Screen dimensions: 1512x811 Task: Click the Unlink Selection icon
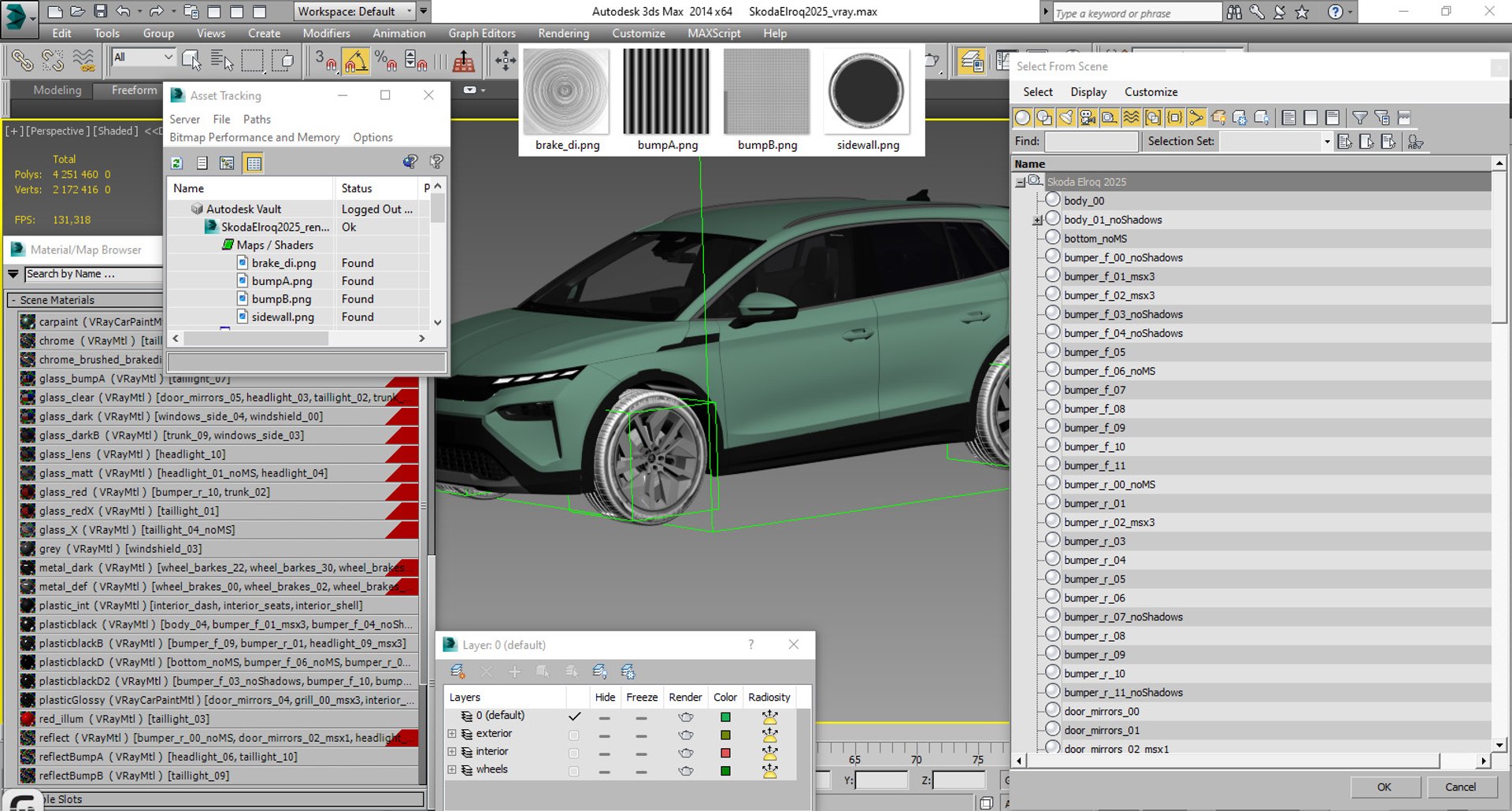[52, 61]
